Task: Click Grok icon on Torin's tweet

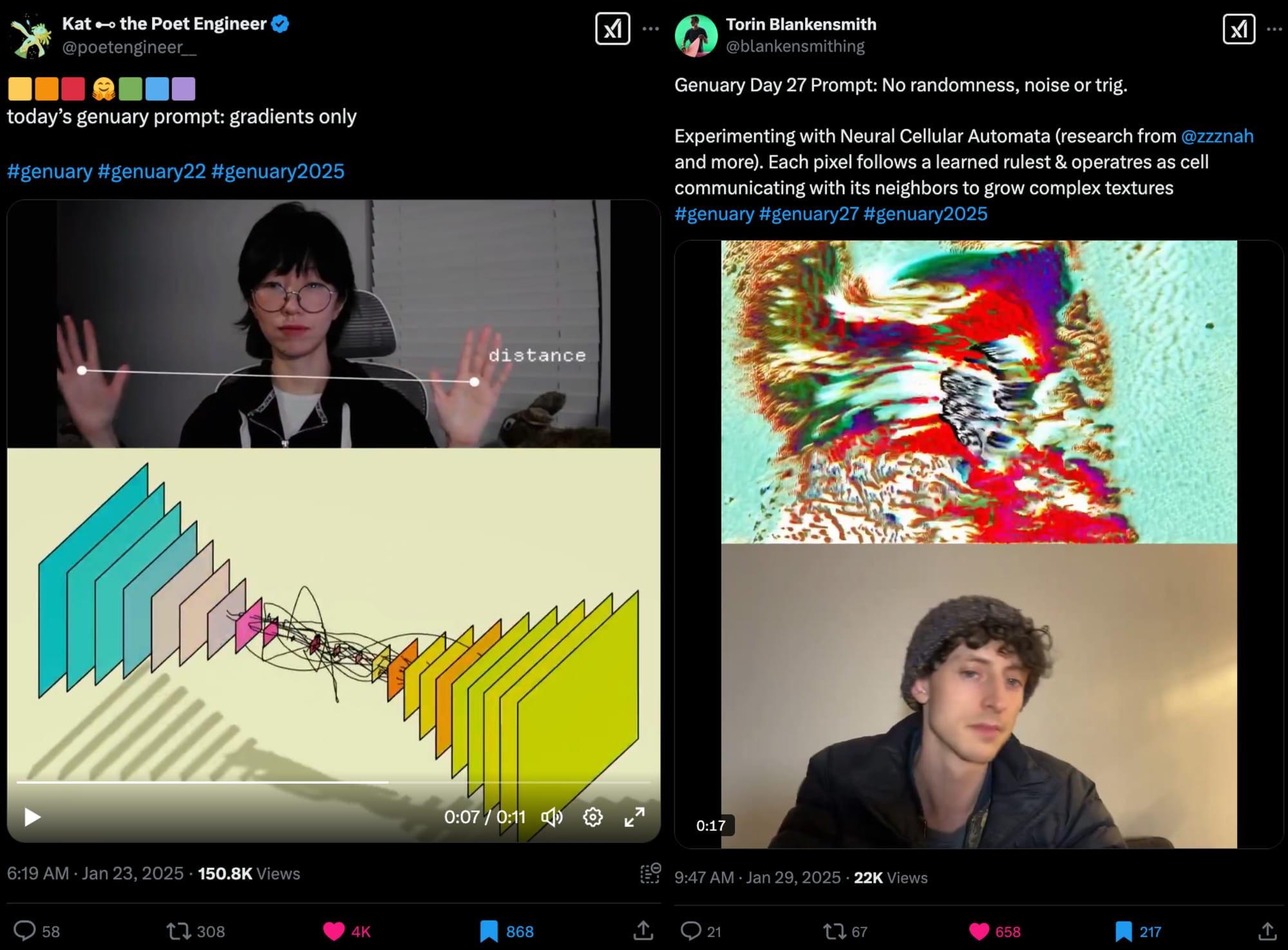Action: (x=1239, y=29)
